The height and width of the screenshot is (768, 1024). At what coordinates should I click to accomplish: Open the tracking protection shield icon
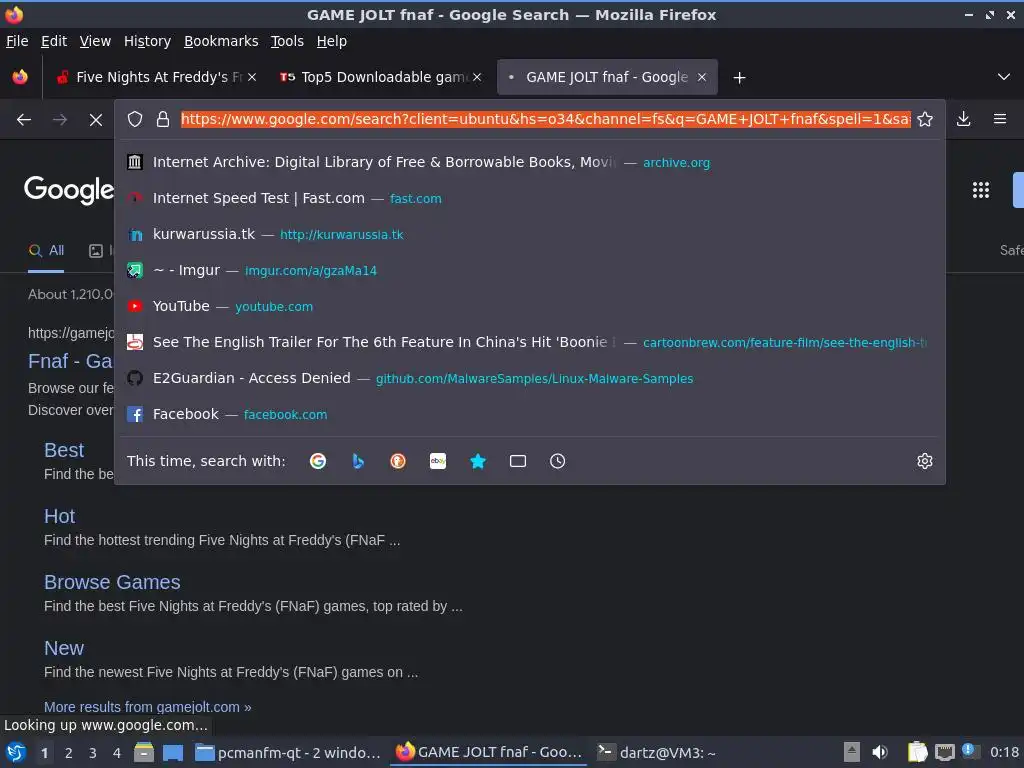pyautogui.click(x=135, y=119)
